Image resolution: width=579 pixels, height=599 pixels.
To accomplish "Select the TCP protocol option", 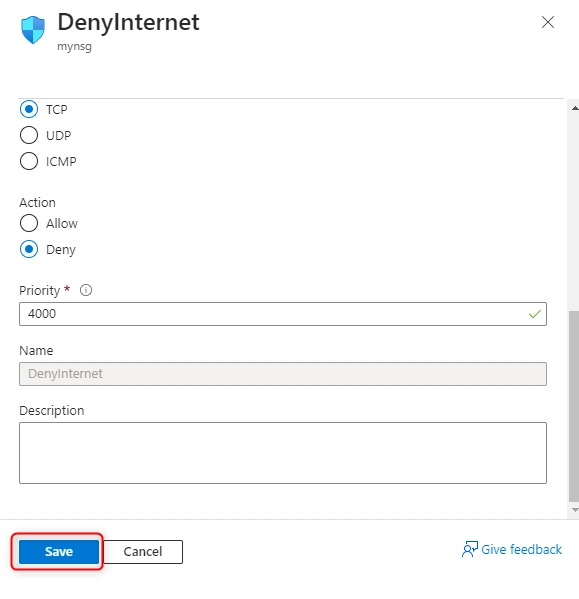I will tap(29, 109).
